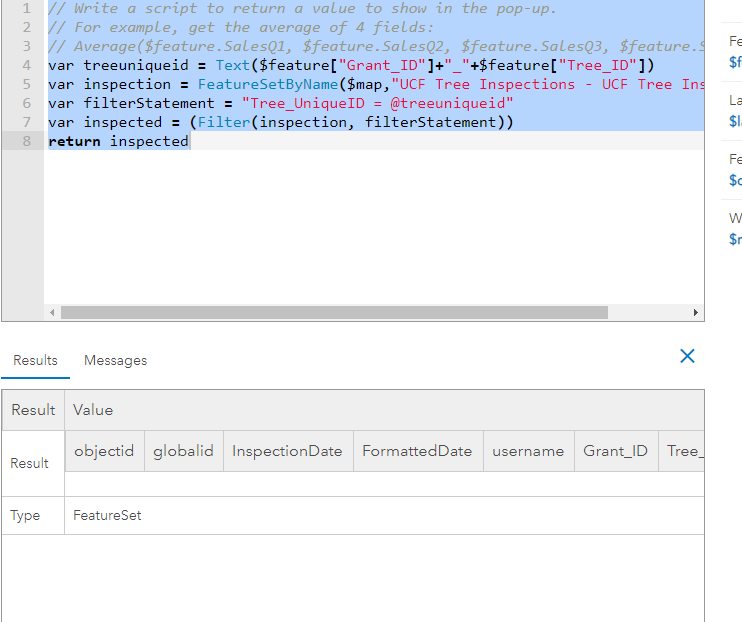
Task: Click line number 4 in gutter
Action: pyautogui.click(x=26, y=65)
